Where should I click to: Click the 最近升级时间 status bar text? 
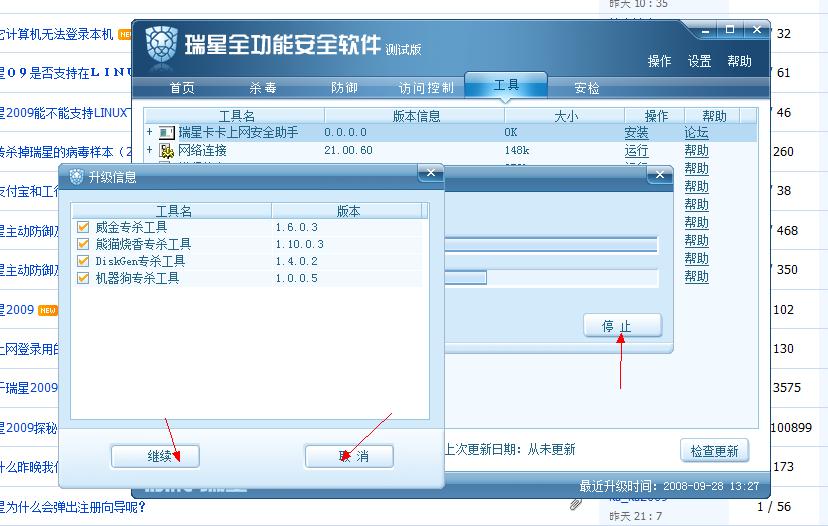click(x=669, y=486)
